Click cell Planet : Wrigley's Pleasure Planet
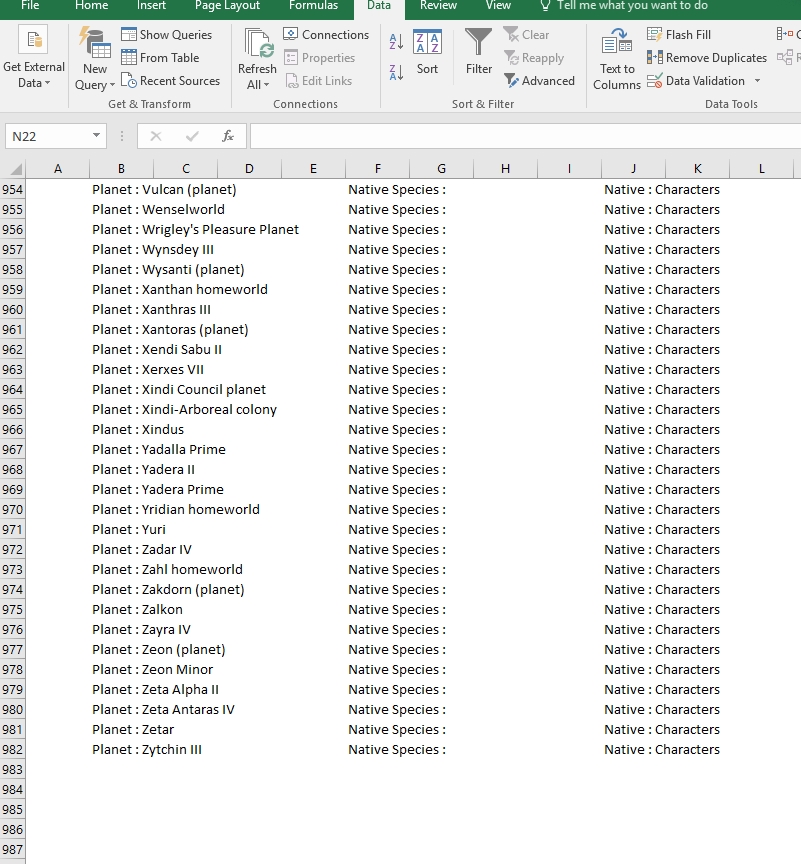 (196, 229)
